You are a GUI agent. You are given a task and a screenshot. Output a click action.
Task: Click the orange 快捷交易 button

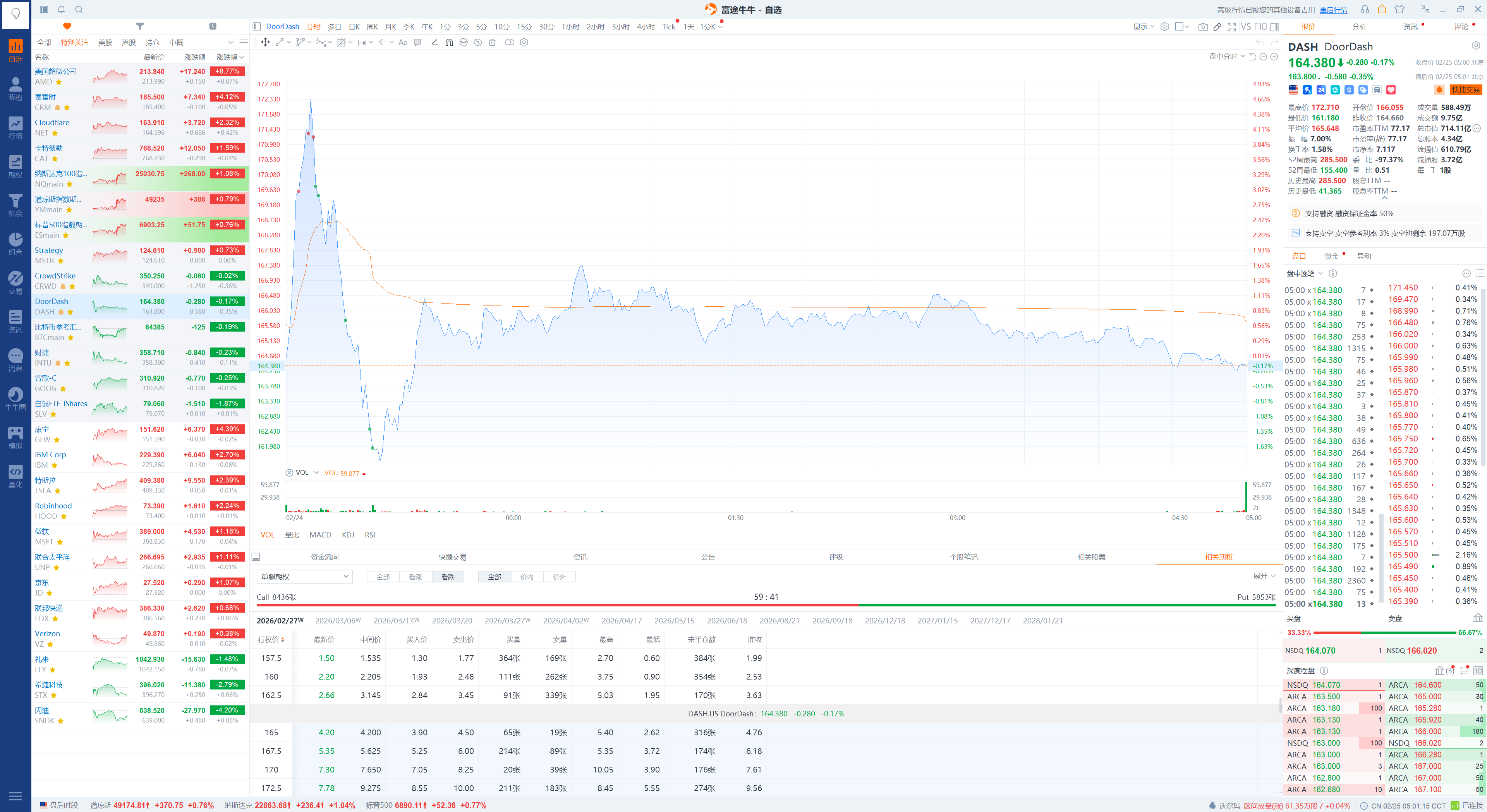click(x=1466, y=89)
